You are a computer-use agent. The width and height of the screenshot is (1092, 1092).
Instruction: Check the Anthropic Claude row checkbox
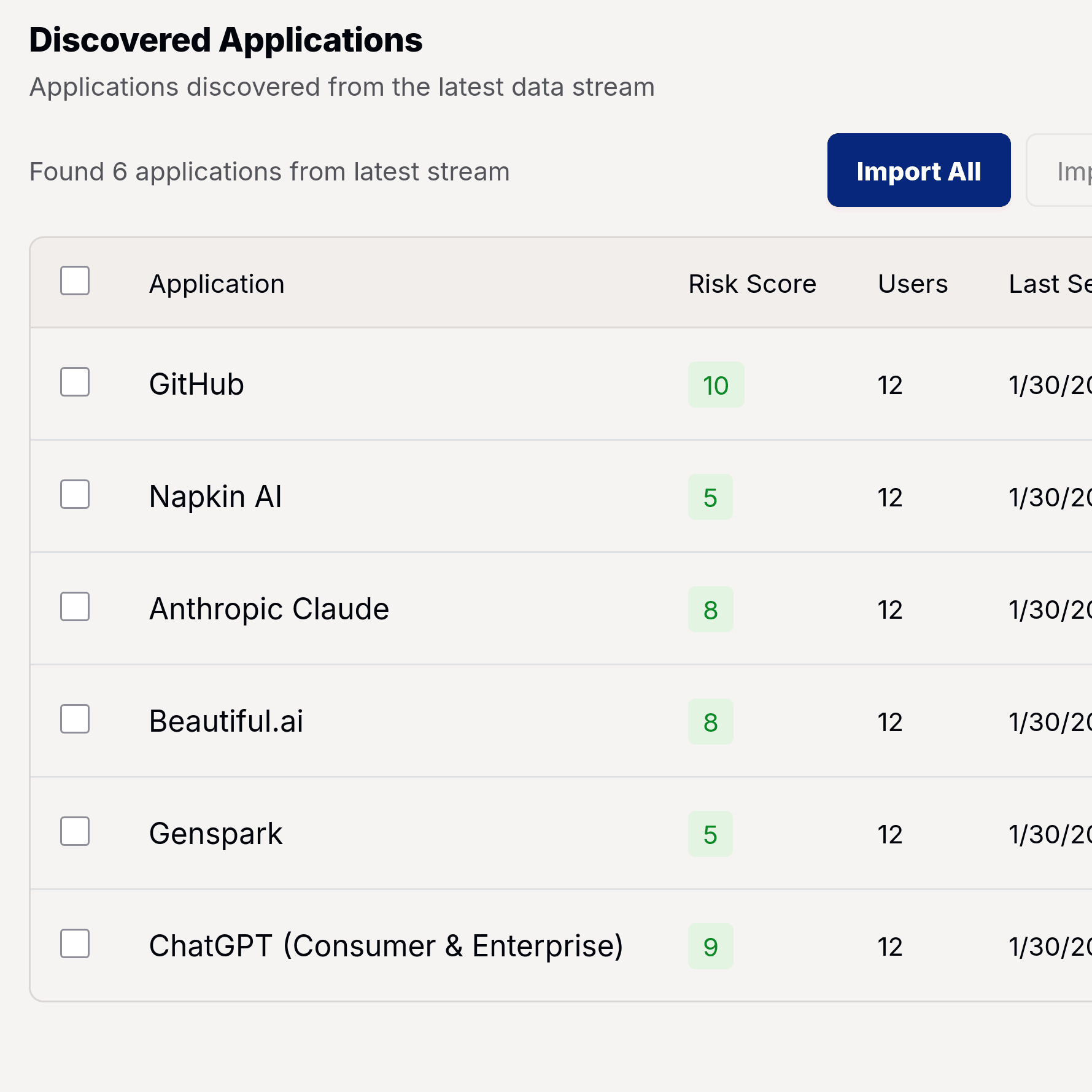pos(74,606)
